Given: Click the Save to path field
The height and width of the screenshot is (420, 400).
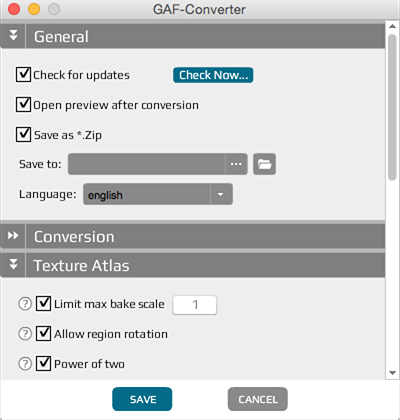Looking at the screenshot, I should tap(147, 164).
